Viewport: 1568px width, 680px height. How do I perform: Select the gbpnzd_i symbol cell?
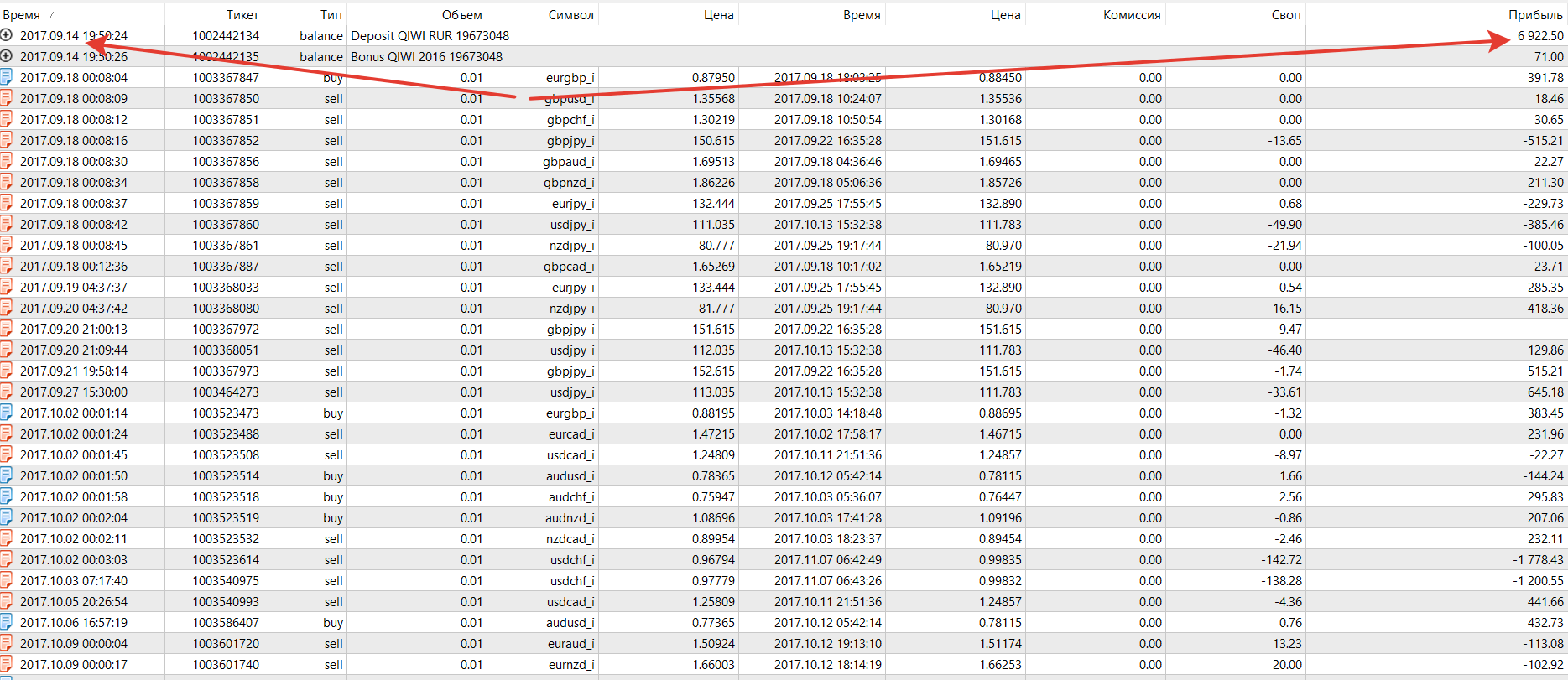(569, 182)
